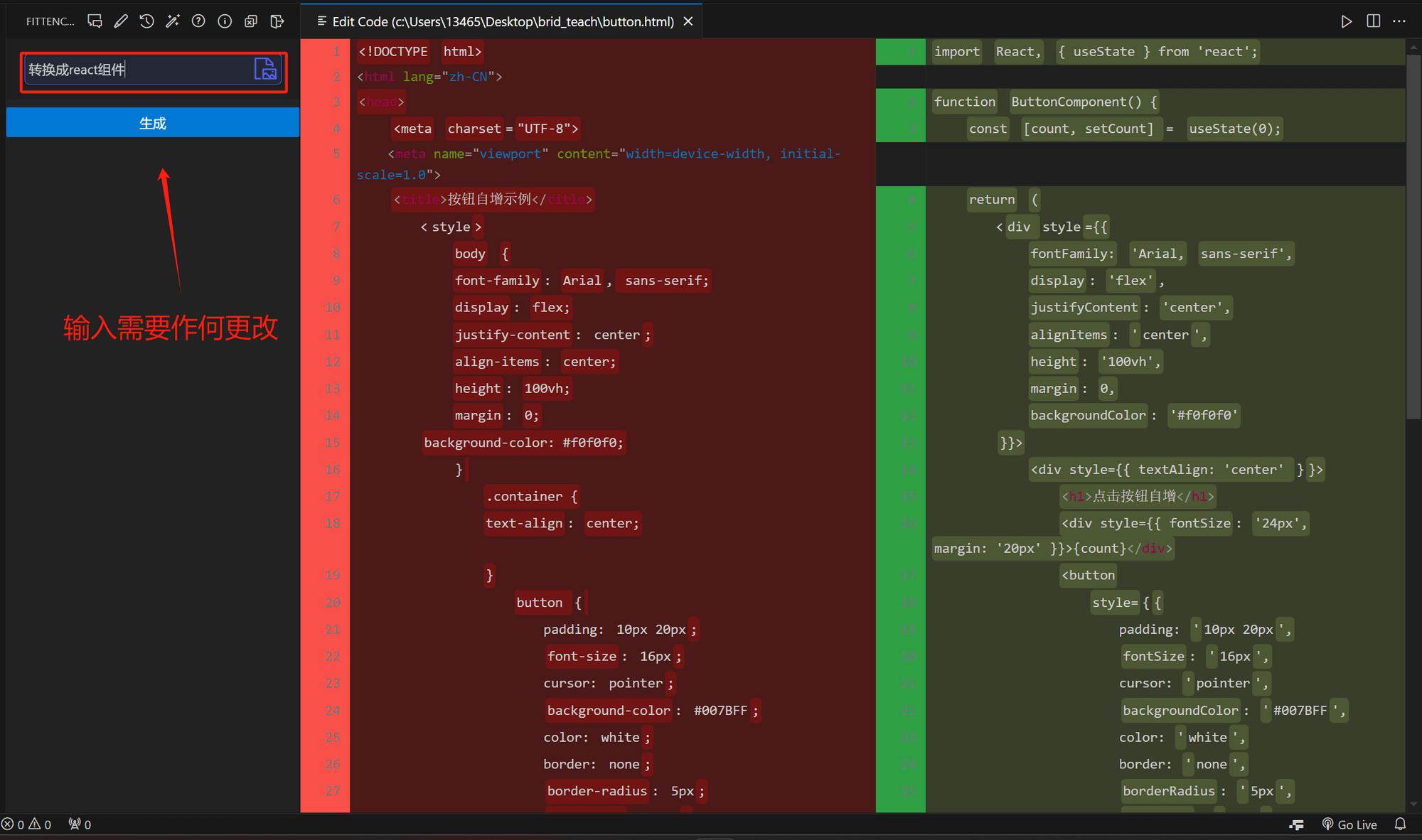Image resolution: width=1422 pixels, height=840 pixels.
Task: Start Go Live server
Action: pos(1349,824)
